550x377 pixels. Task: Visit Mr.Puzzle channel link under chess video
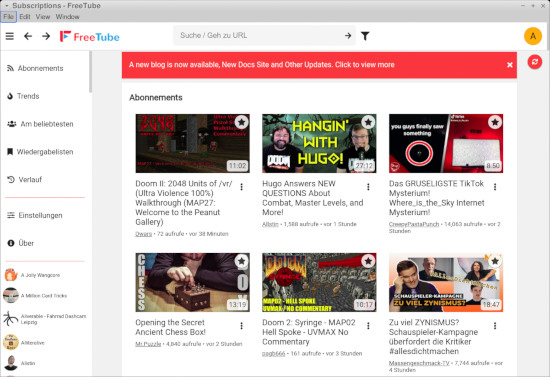[x=148, y=344]
